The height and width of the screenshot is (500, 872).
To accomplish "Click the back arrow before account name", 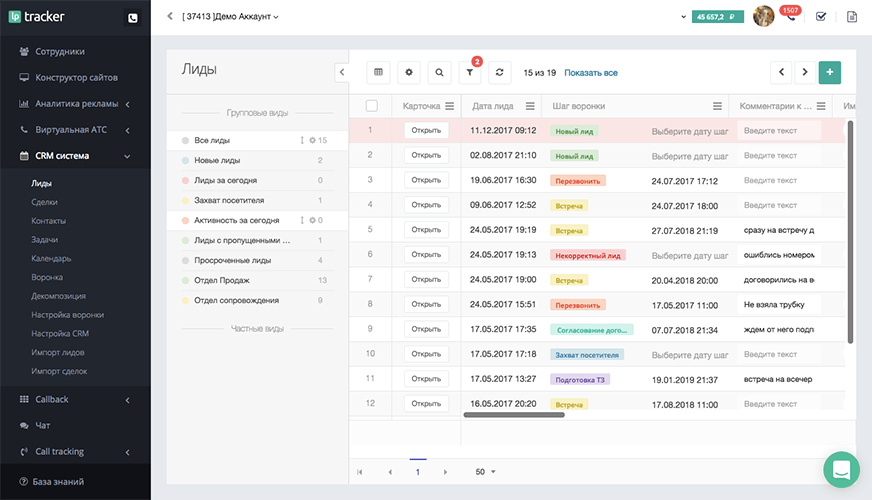I will click(x=170, y=16).
